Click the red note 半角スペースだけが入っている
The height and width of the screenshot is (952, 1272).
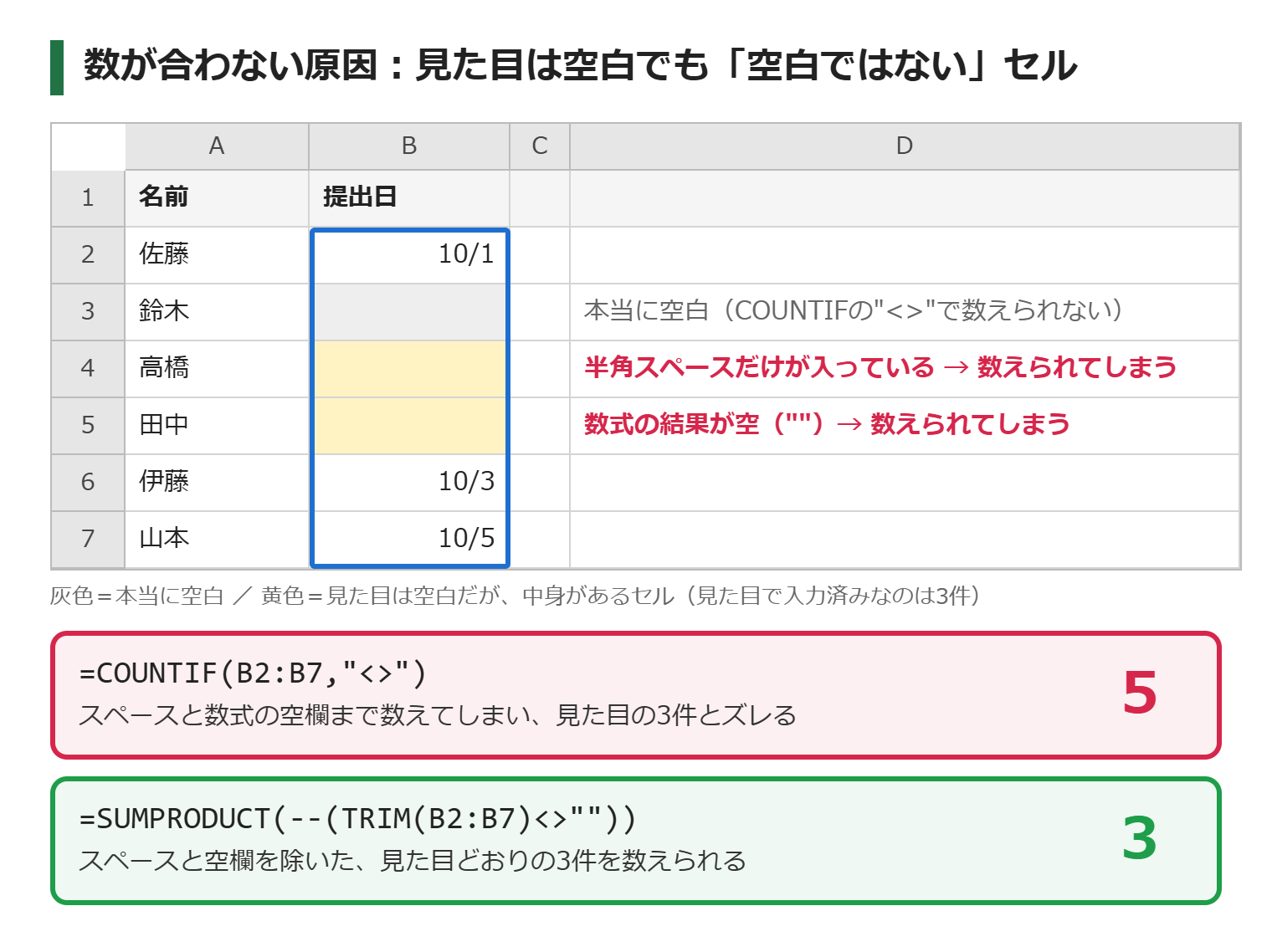880,367
